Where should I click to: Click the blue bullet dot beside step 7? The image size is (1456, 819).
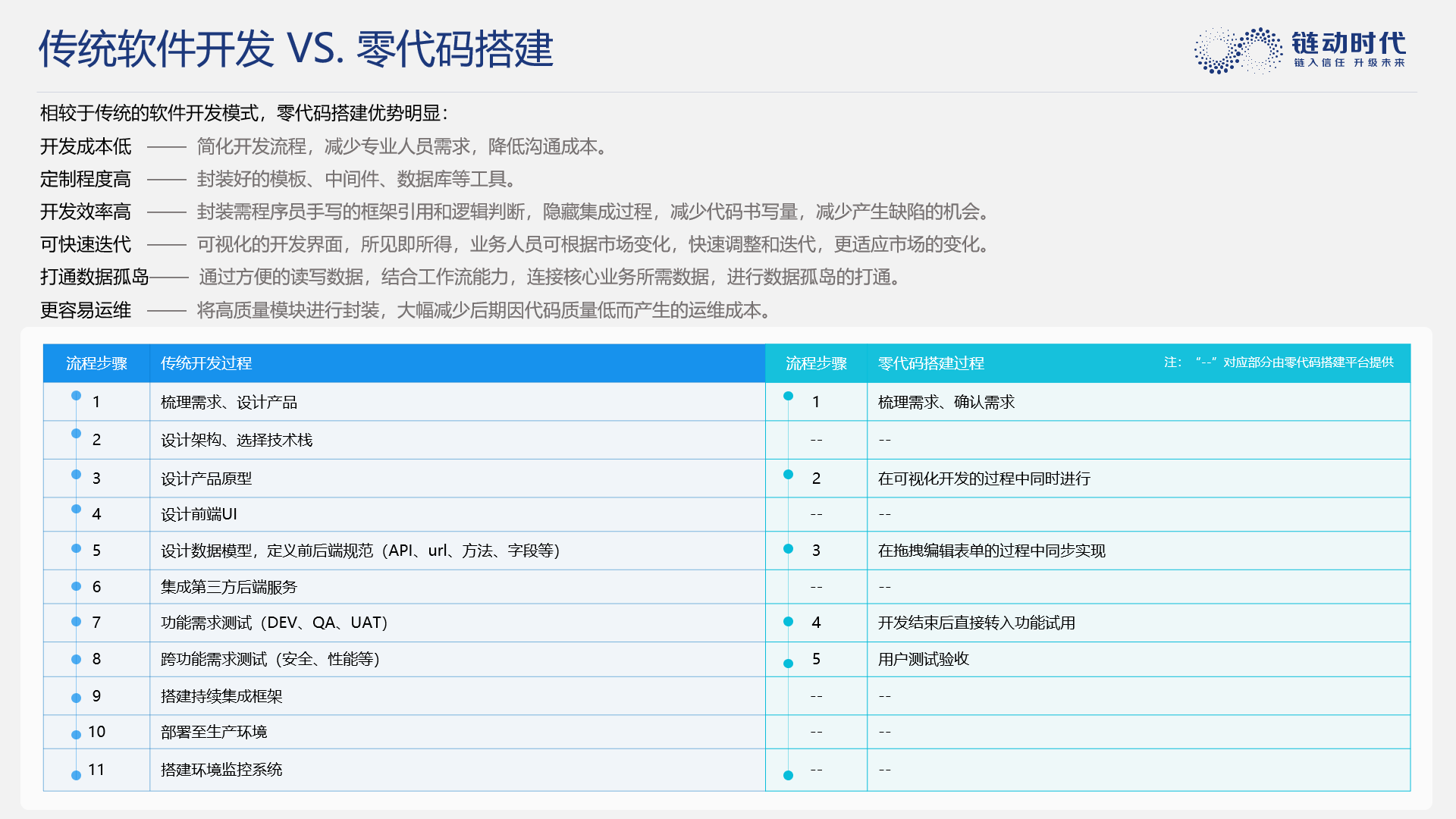(76, 622)
